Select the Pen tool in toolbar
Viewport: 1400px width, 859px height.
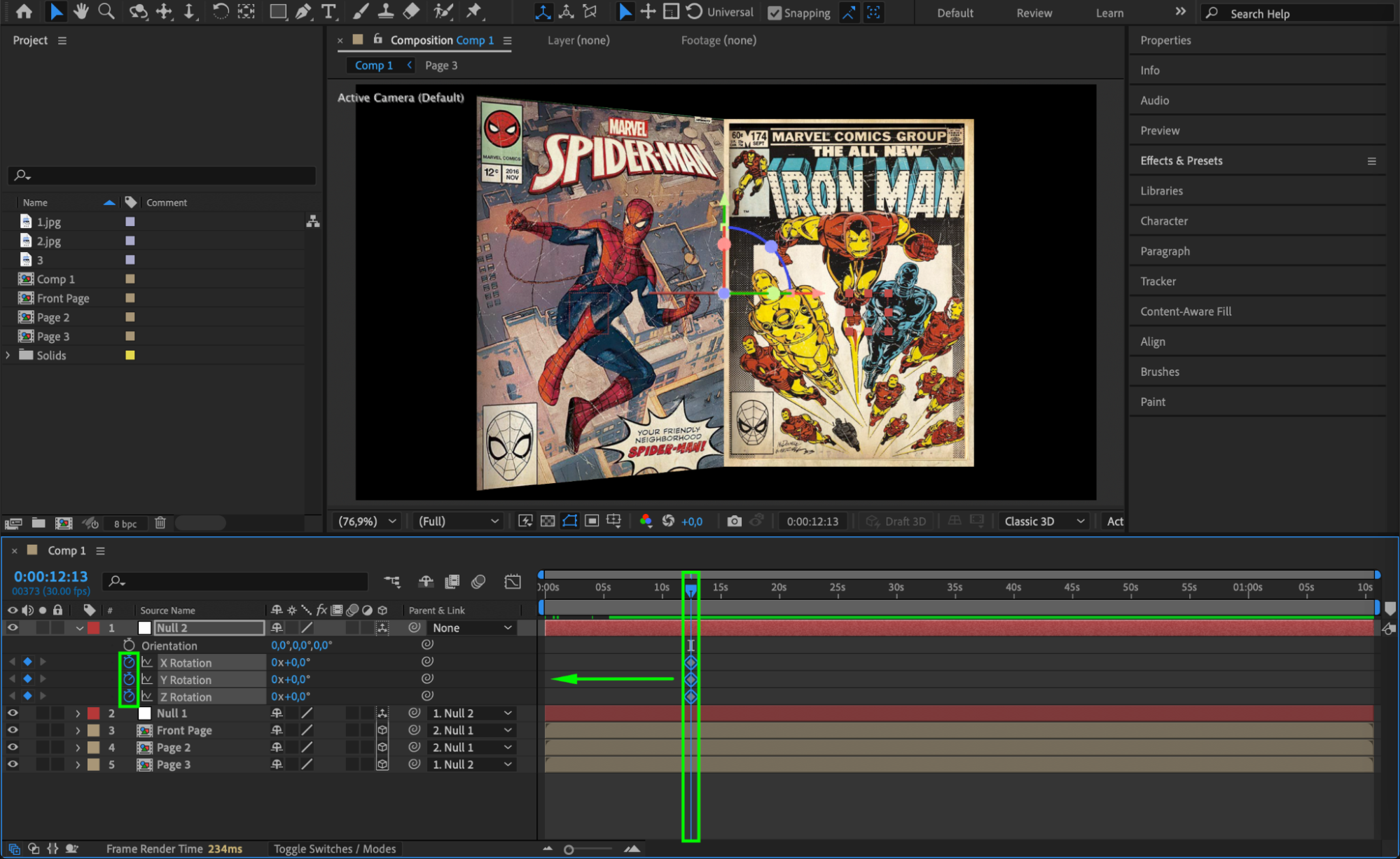click(303, 11)
